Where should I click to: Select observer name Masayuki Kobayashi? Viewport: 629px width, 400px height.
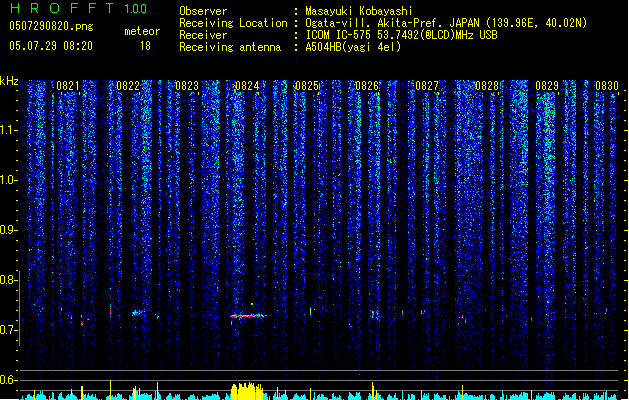pyautogui.click(x=359, y=11)
